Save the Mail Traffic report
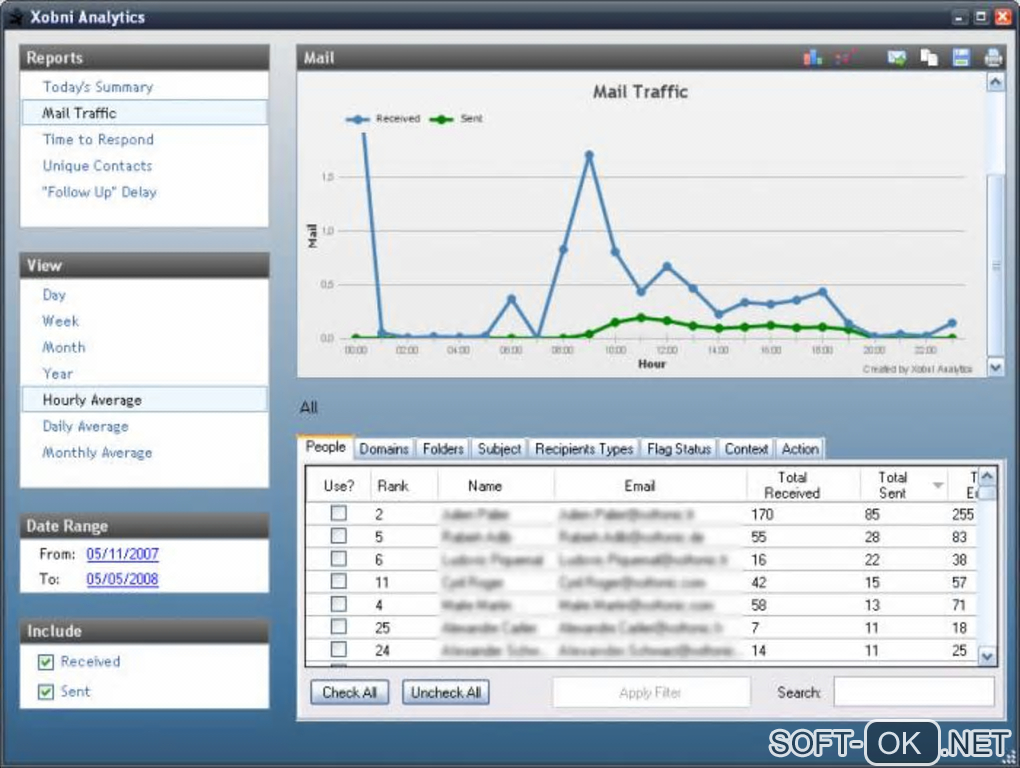1020x768 pixels. [x=961, y=58]
